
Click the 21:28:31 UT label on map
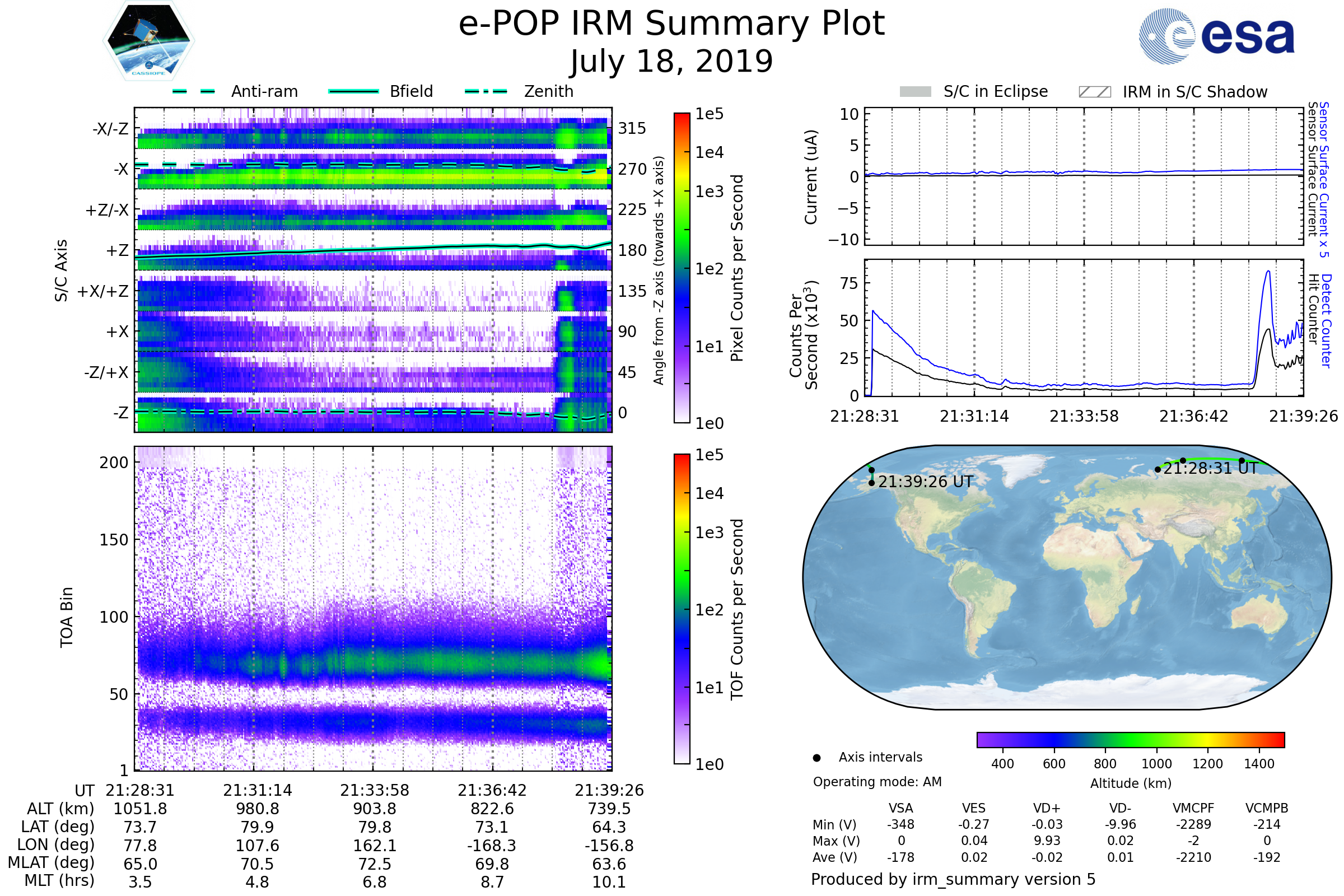(1210, 469)
